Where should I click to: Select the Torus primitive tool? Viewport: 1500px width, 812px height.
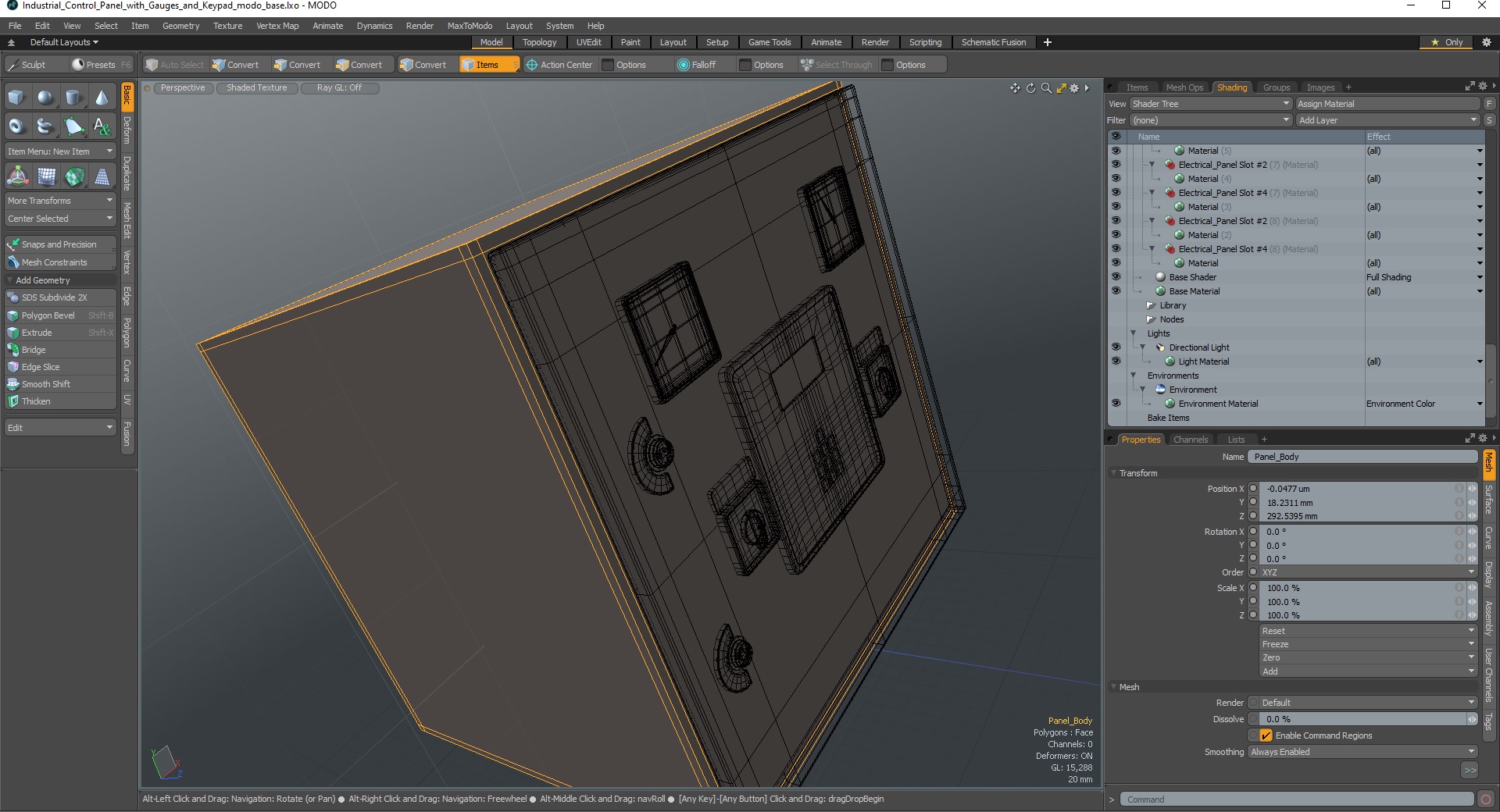click(17, 126)
